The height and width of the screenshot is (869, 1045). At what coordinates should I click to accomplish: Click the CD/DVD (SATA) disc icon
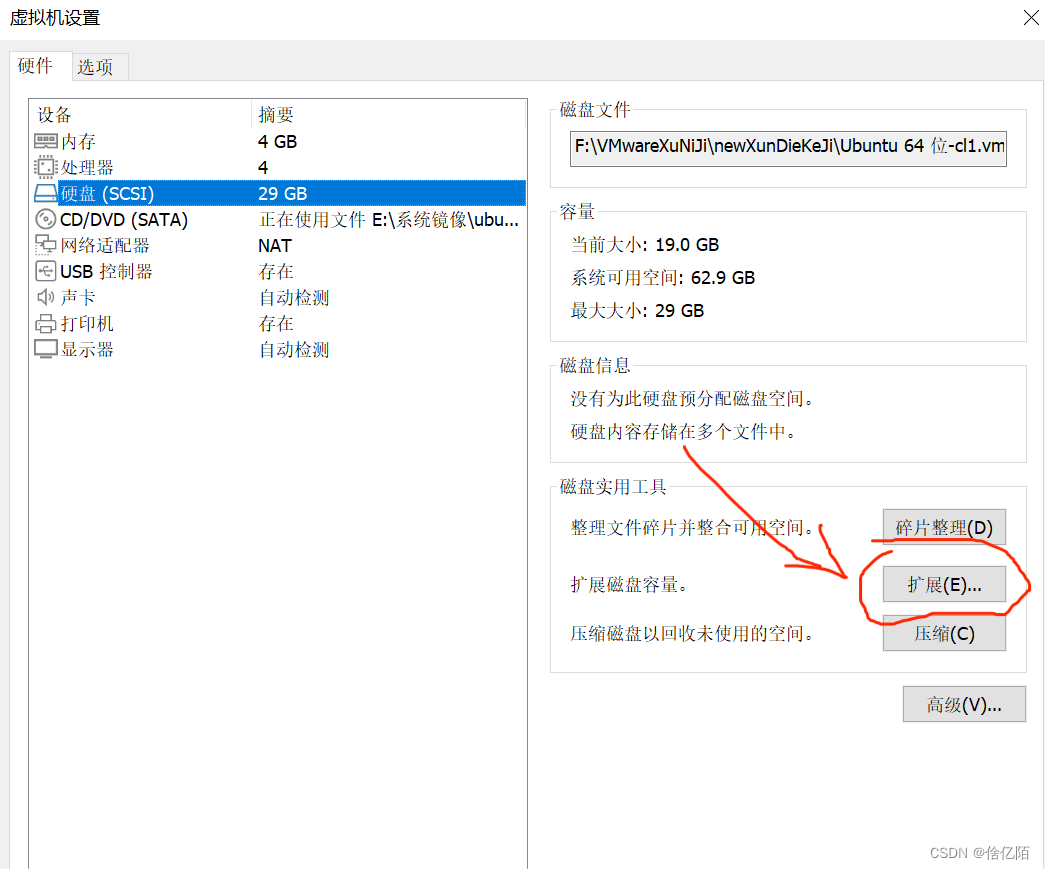[x=45, y=219]
